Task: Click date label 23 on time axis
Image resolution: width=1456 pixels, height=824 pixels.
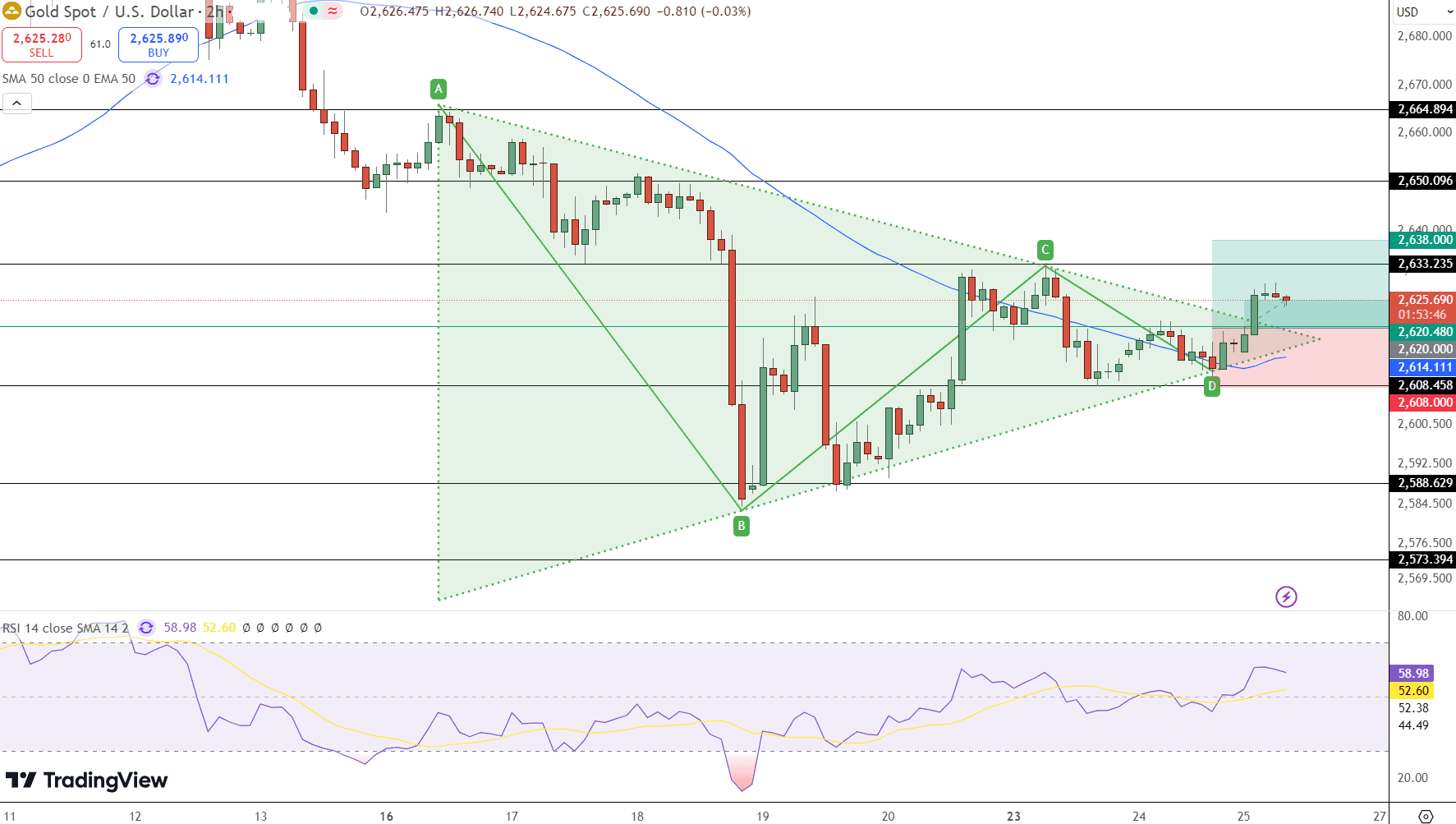Action: coord(1013,816)
